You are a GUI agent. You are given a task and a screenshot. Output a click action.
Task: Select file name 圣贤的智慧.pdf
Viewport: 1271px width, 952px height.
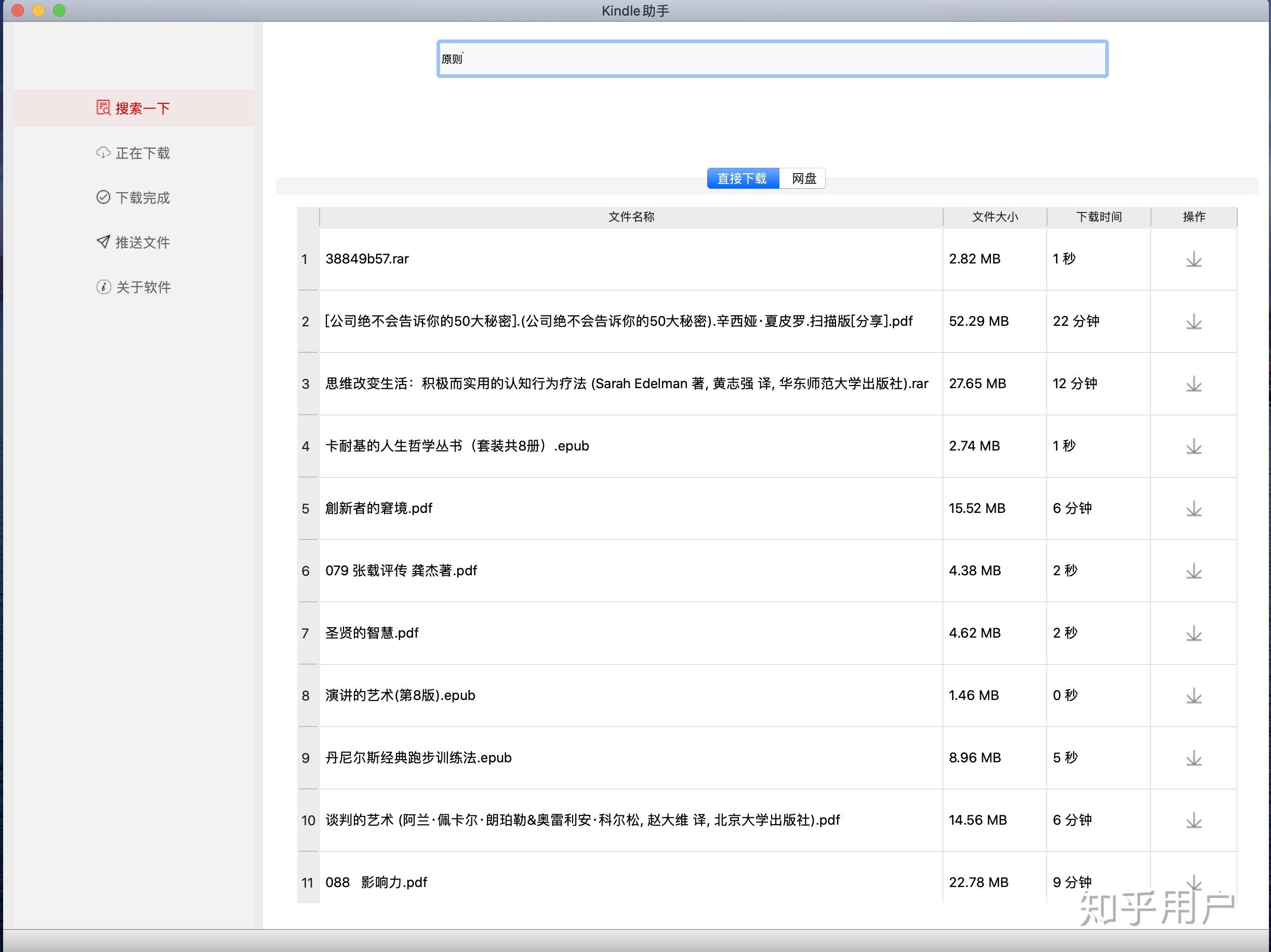click(x=372, y=633)
